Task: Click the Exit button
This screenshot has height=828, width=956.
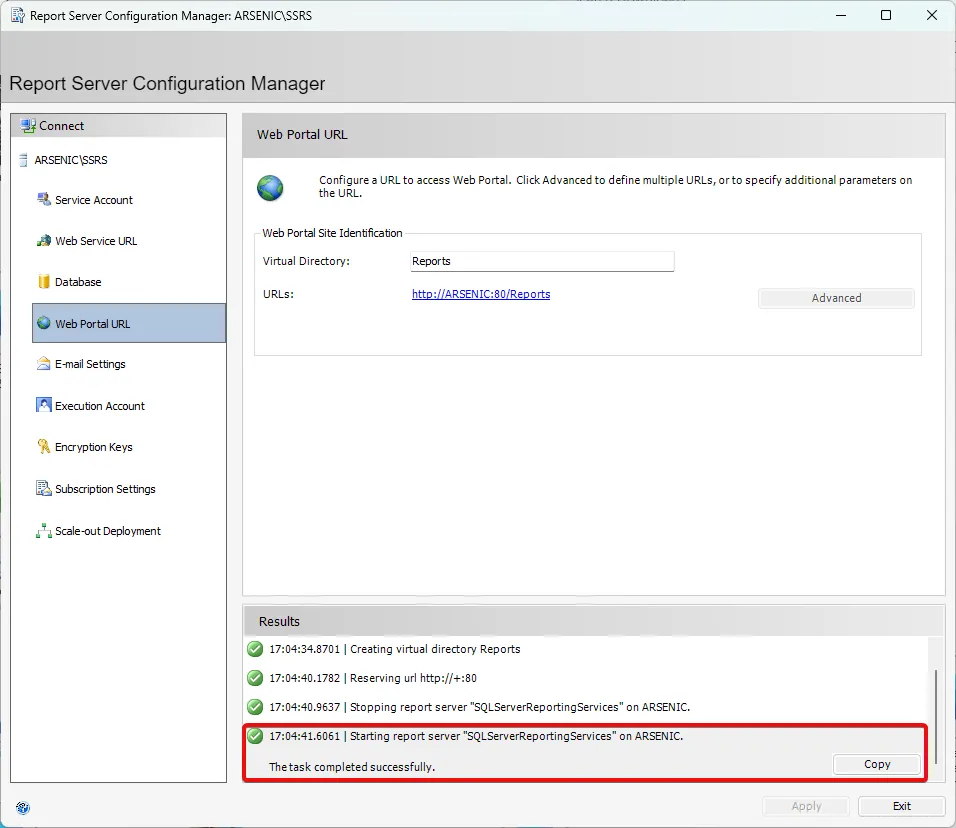Action: pos(902,806)
